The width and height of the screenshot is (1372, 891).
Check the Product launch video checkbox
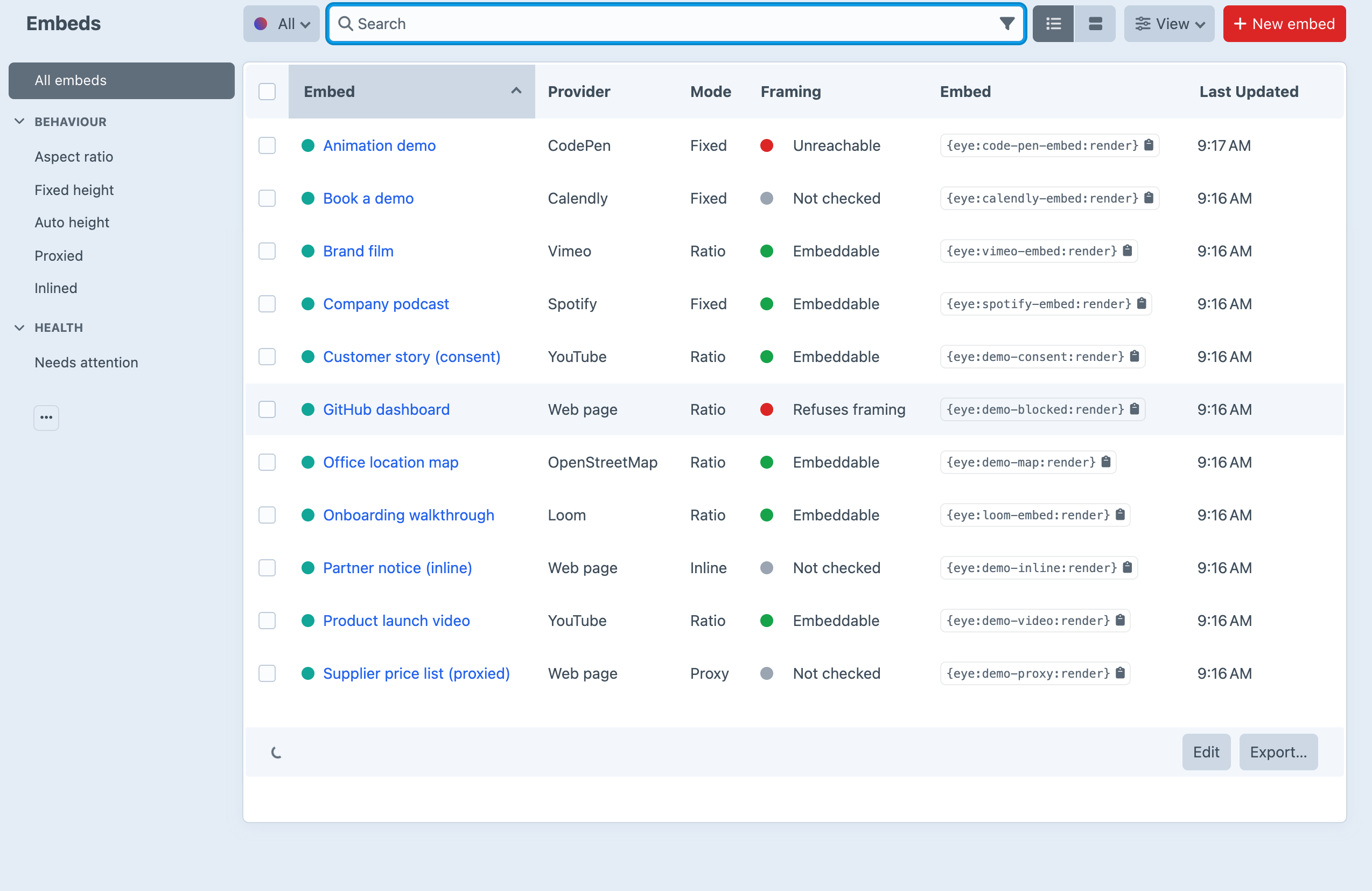267,621
